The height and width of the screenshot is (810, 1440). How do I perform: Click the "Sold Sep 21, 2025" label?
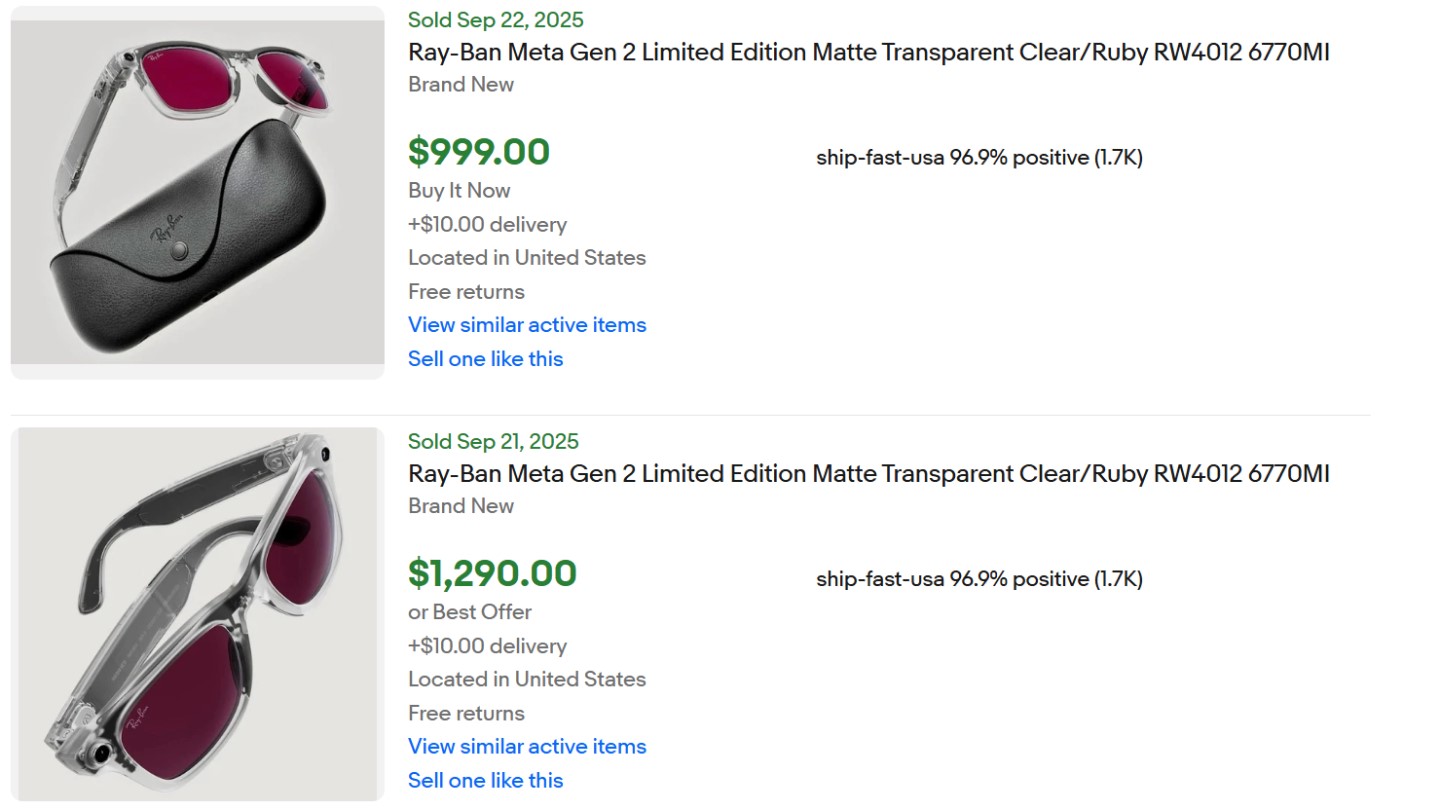(x=493, y=442)
